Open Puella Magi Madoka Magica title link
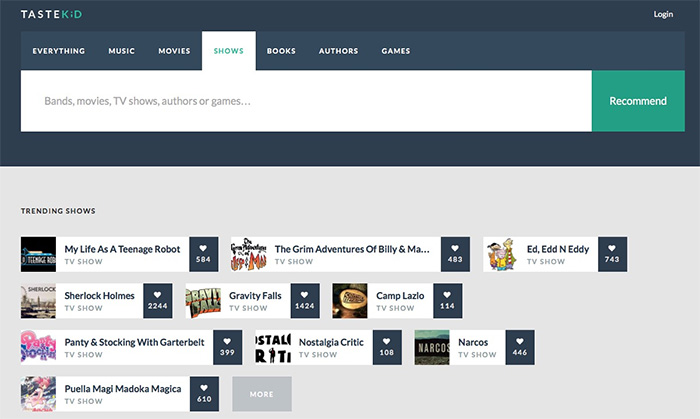 click(123, 389)
